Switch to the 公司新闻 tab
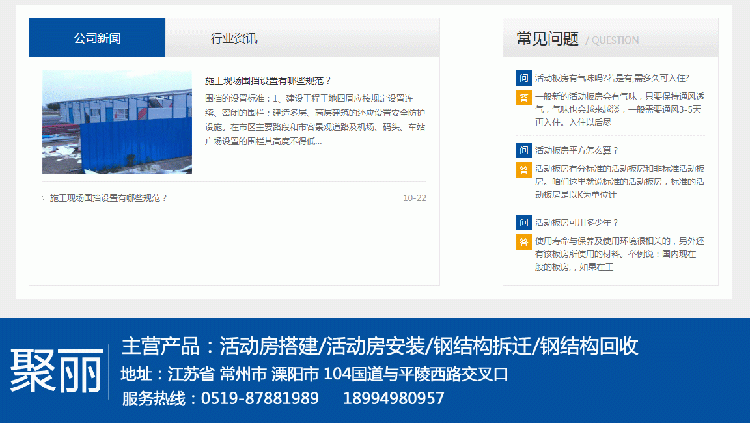The width and height of the screenshot is (750, 423). click(97, 38)
